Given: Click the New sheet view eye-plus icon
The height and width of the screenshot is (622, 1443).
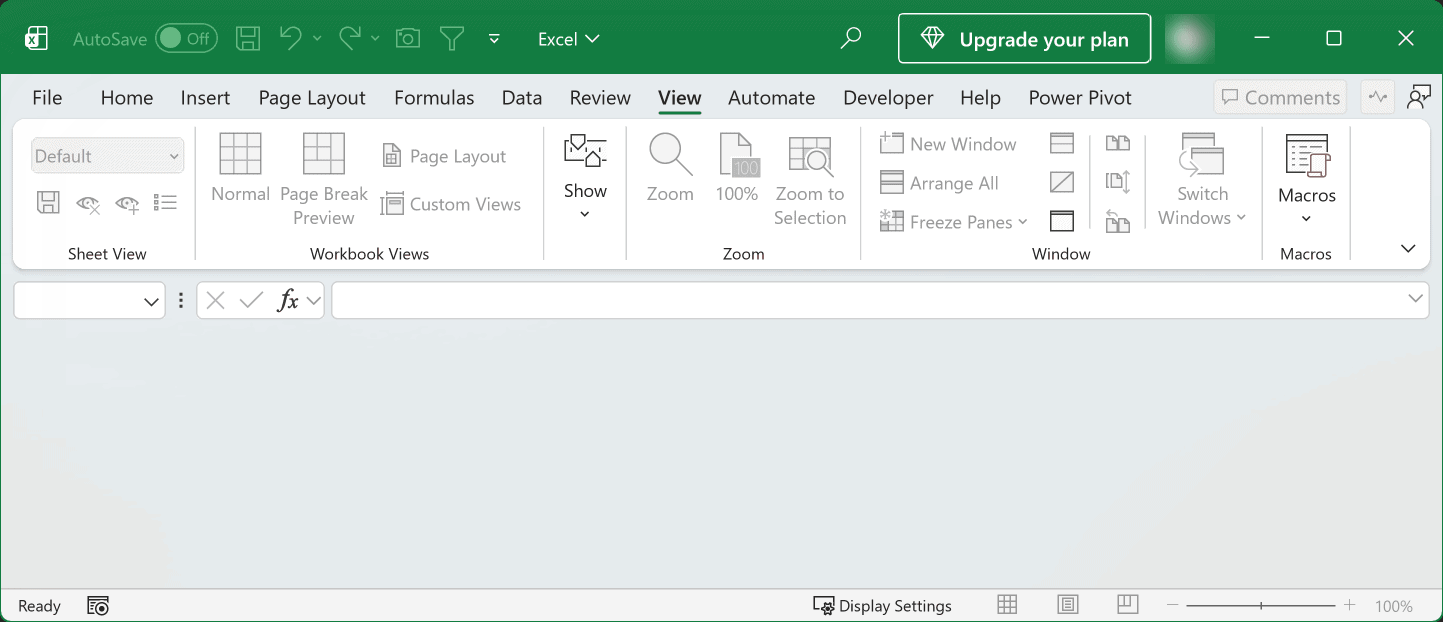Looking at the screenshot, I should [127, 203].
